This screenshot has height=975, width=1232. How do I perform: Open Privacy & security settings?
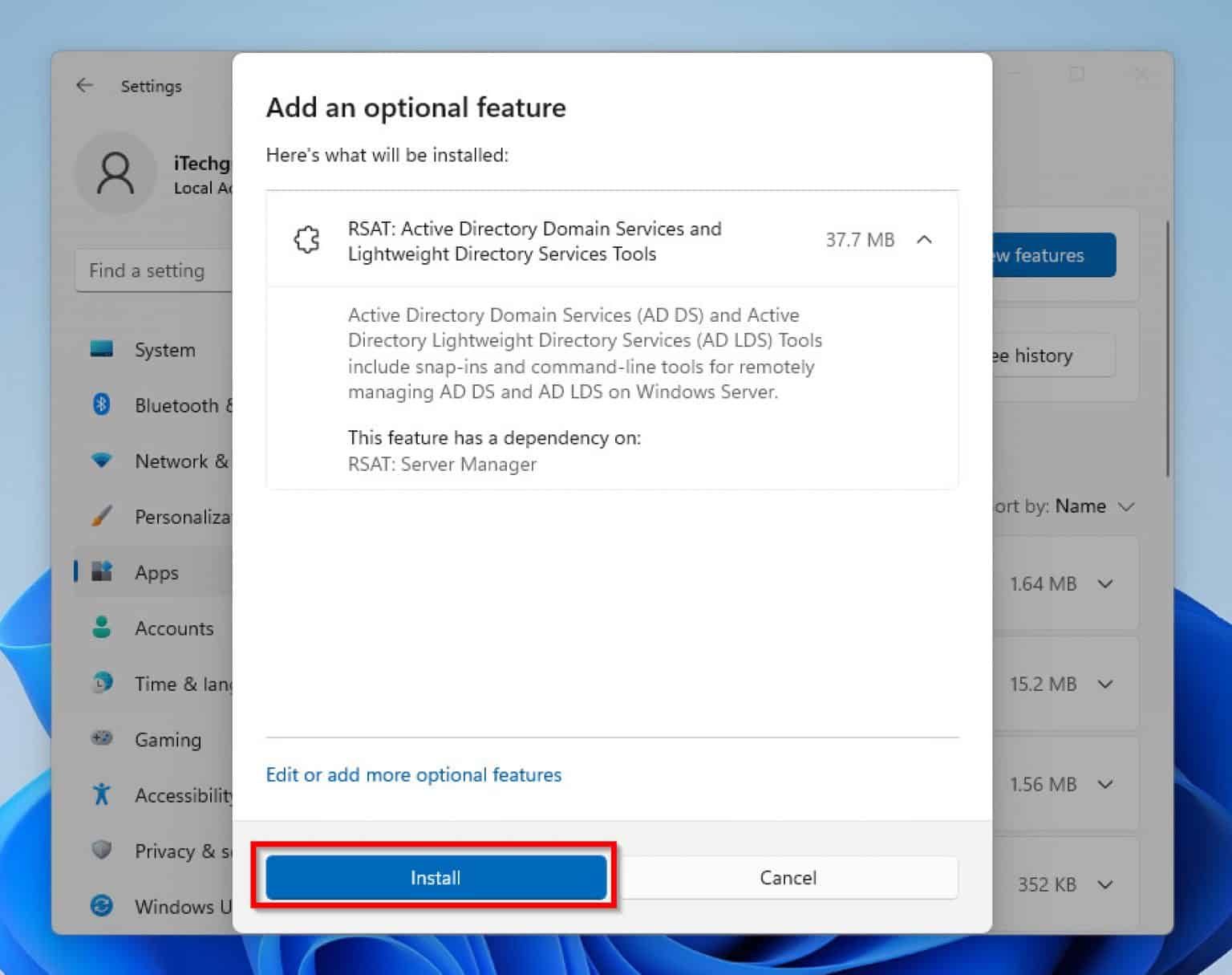(x=101, y=851)
